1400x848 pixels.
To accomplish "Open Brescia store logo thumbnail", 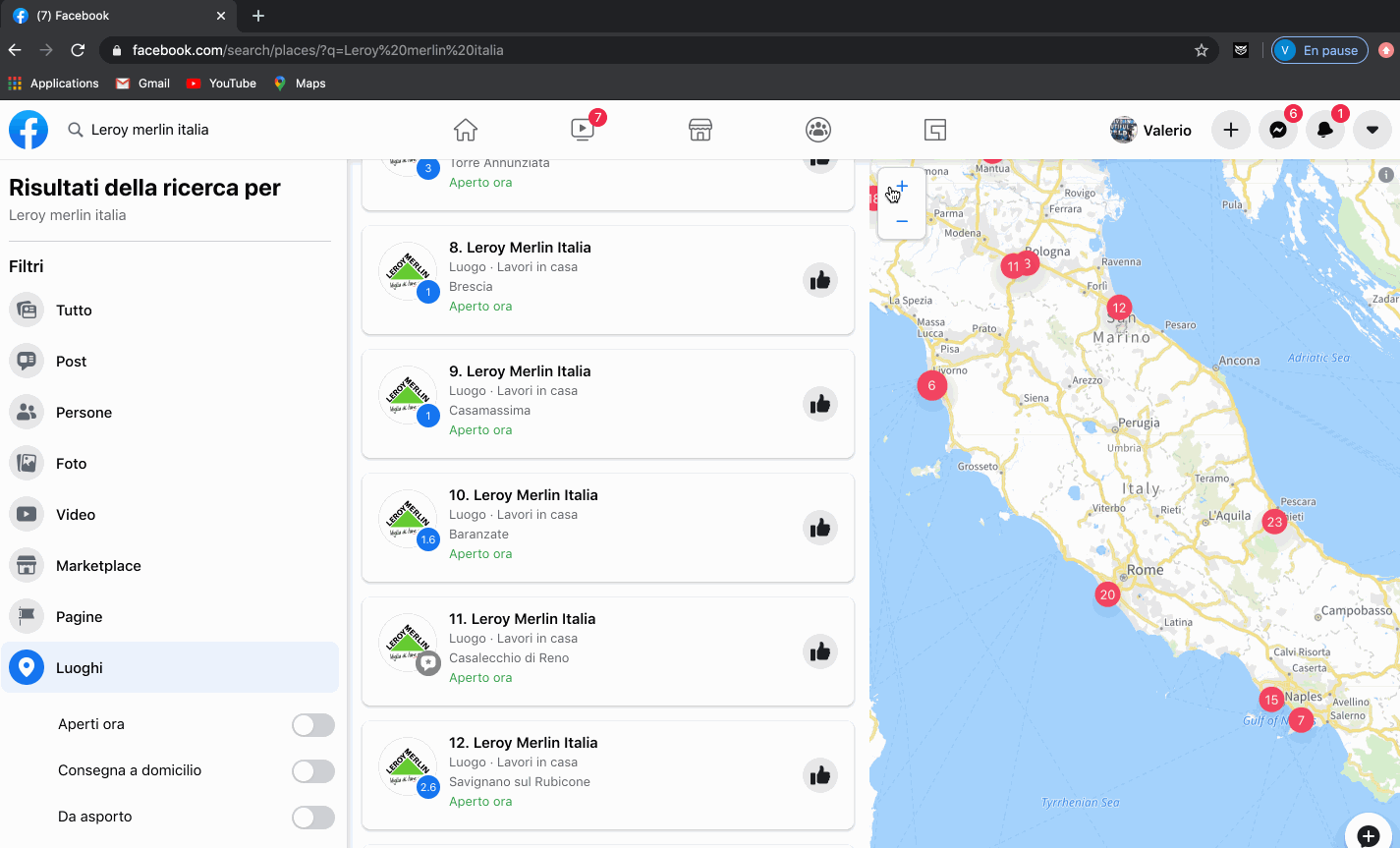I will coord(408,272).
